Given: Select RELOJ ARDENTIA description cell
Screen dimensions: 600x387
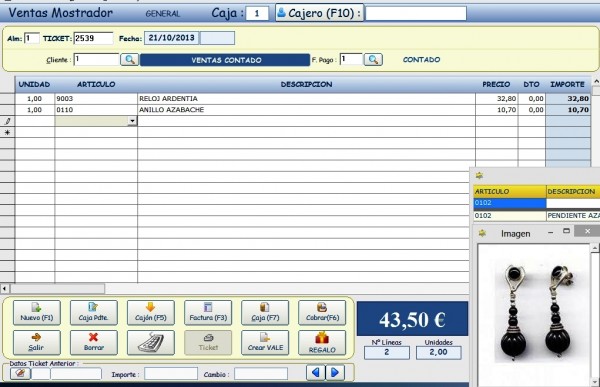Looking at the screenshot, I should click(306, 99).
